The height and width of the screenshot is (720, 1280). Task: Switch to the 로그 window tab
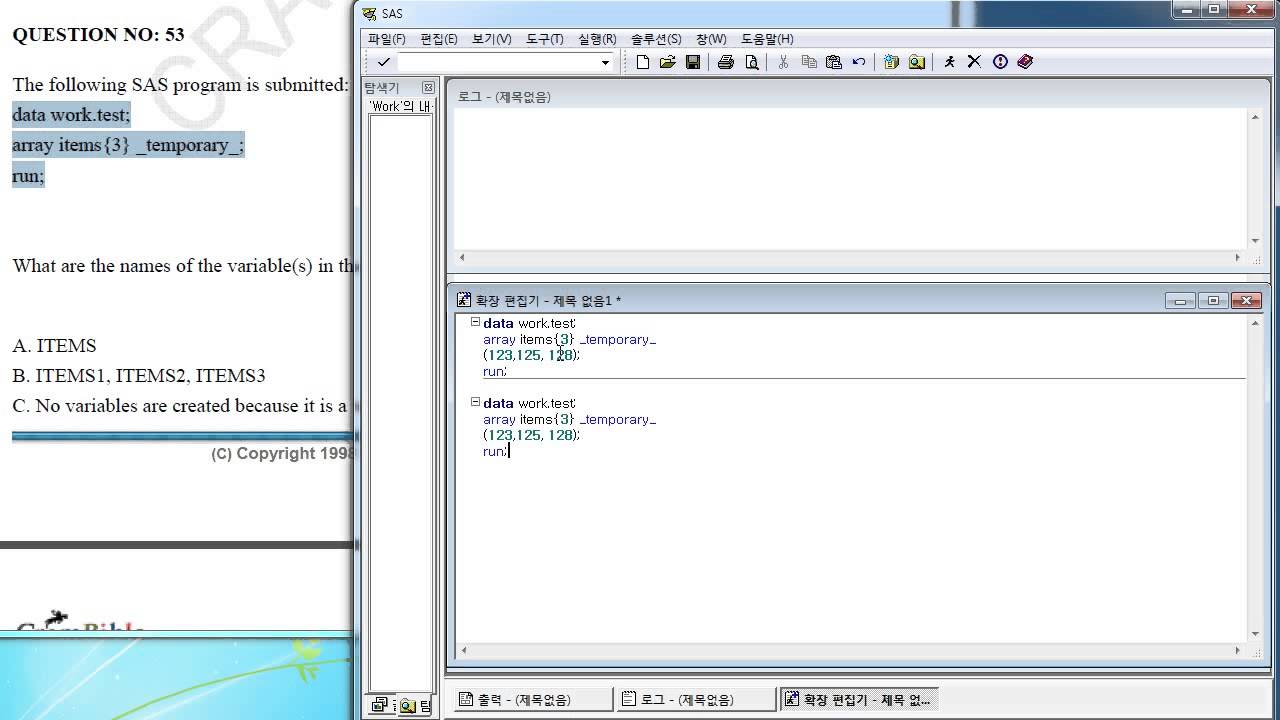pos(695,699)
